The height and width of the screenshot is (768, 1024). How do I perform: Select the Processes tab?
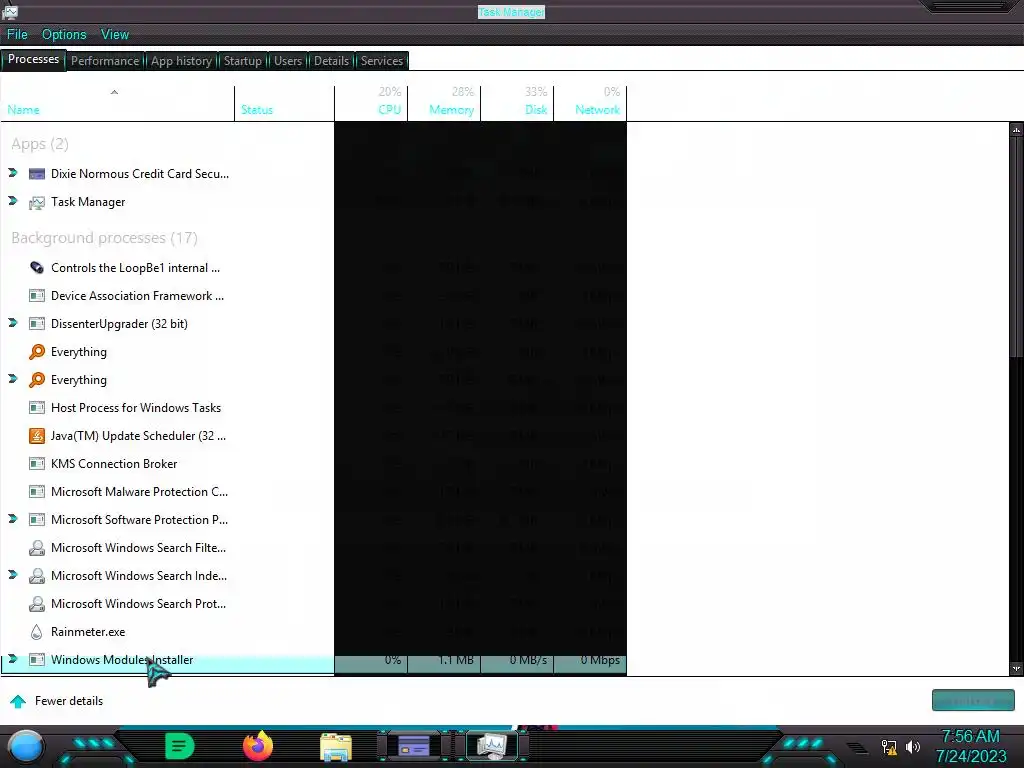point(33,59)
